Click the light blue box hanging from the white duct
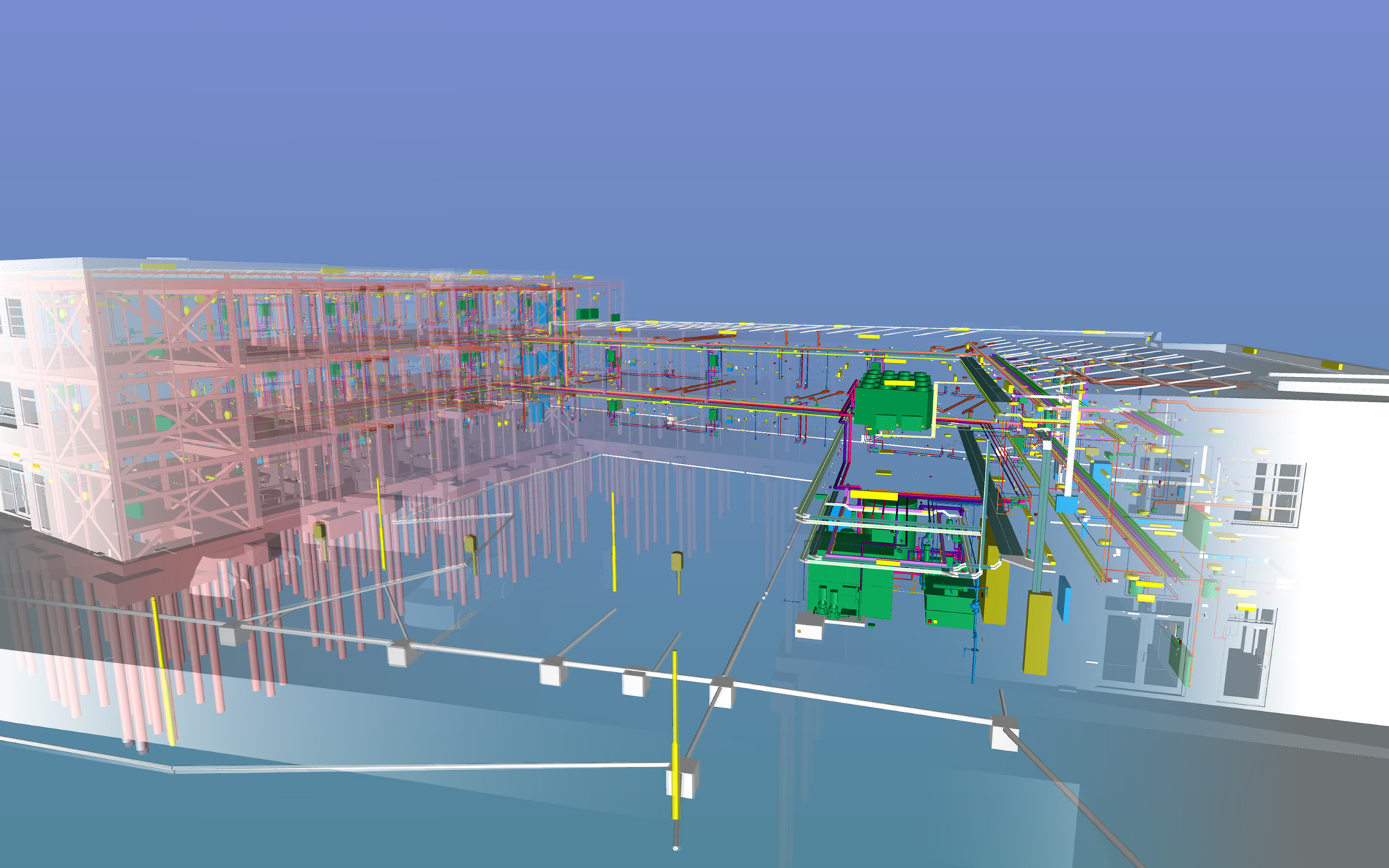Image resolution: width=1389 pixels, height=868 pixels. [1066, 503]
